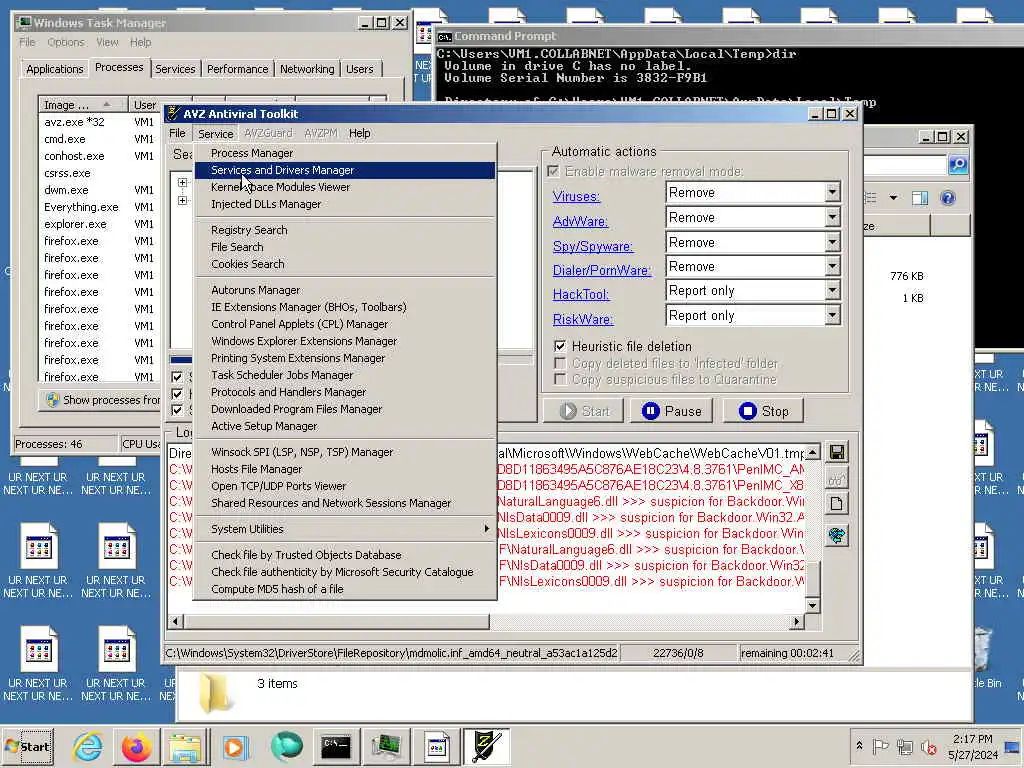Switch to the Services tab in Task Manager
The width and height of the screenshot is (1024, 768).
click(175, 69)
